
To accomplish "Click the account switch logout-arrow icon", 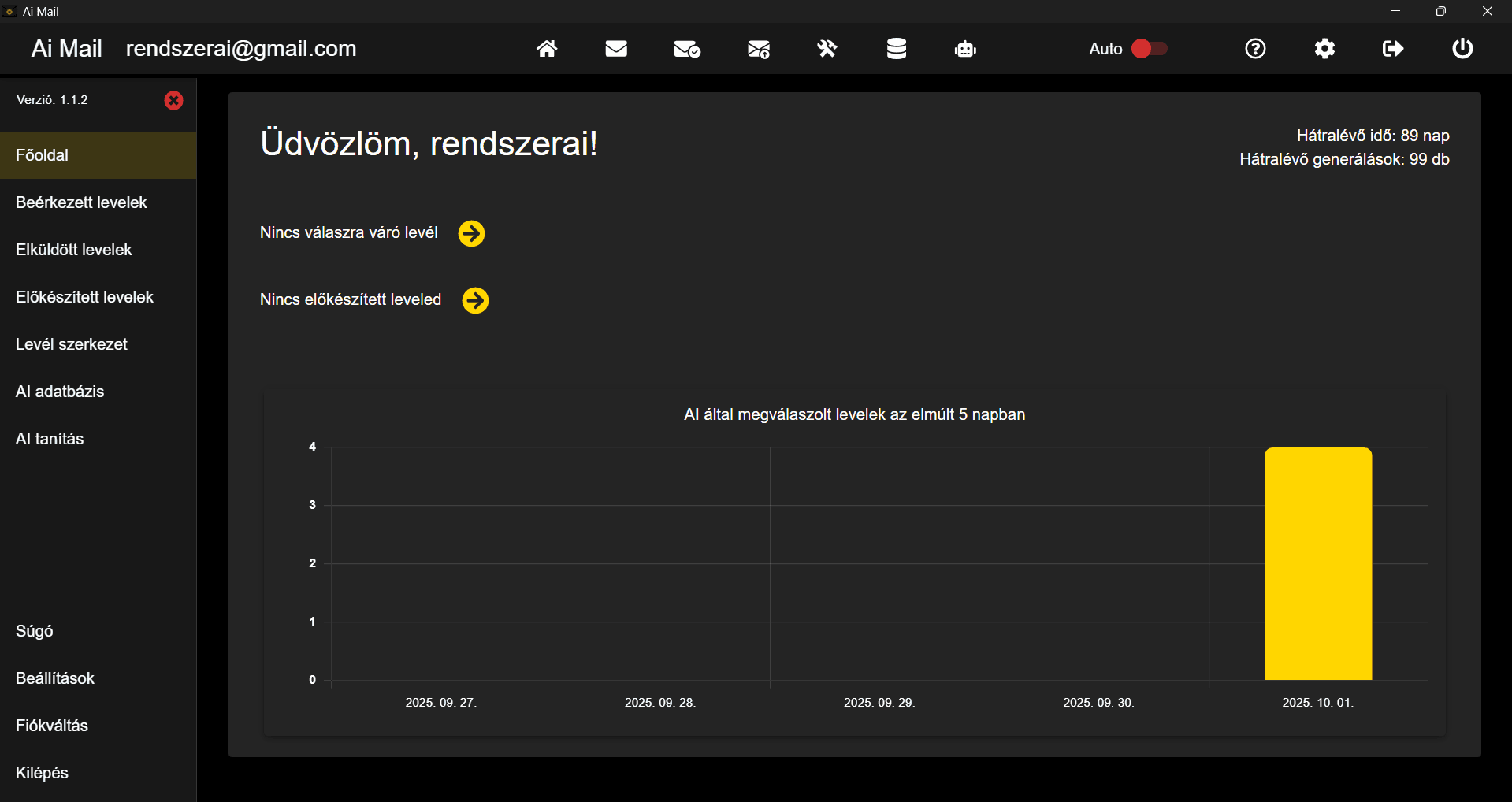I will 1393,49.
